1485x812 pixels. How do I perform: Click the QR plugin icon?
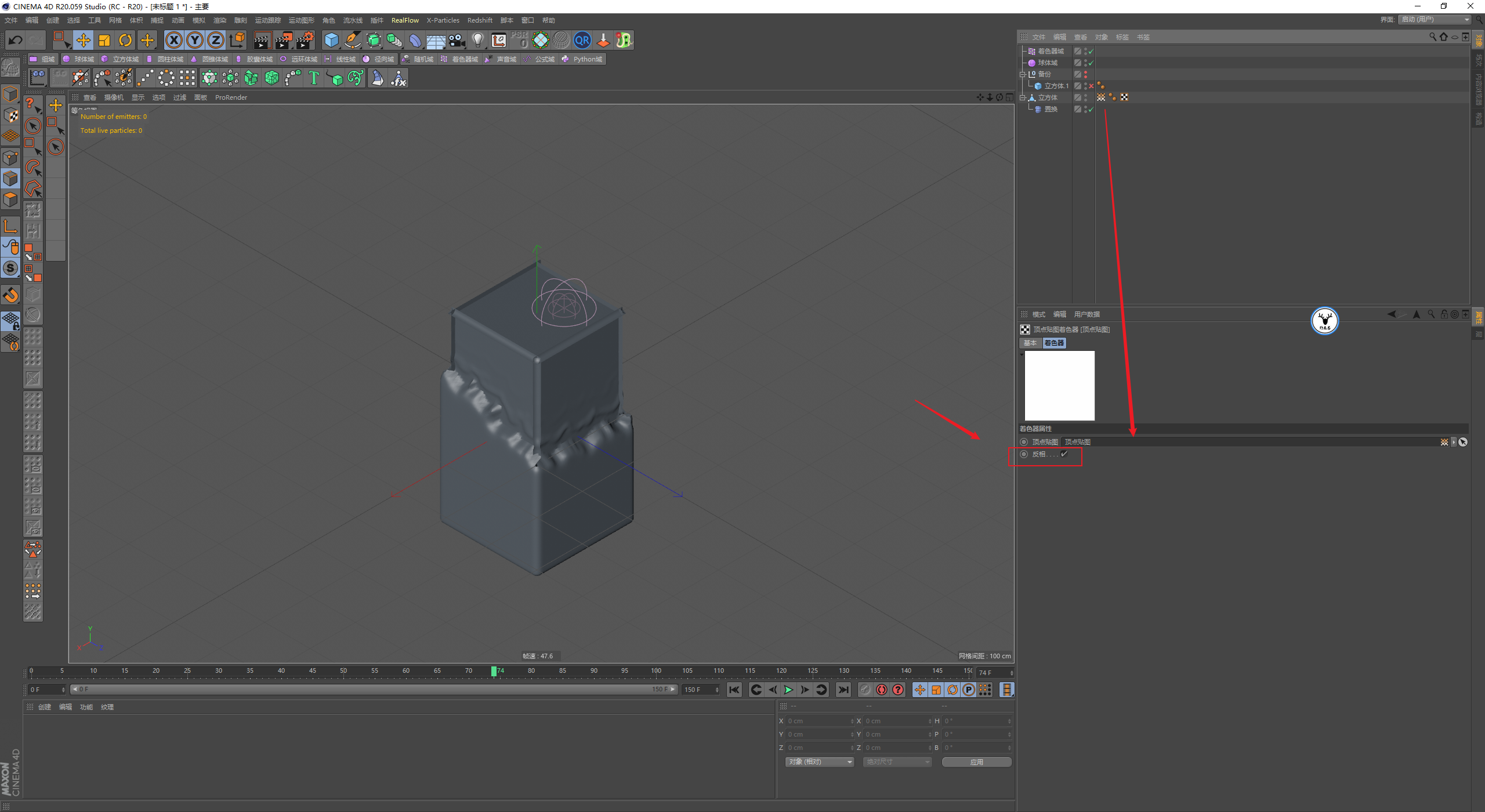(582, 40)
